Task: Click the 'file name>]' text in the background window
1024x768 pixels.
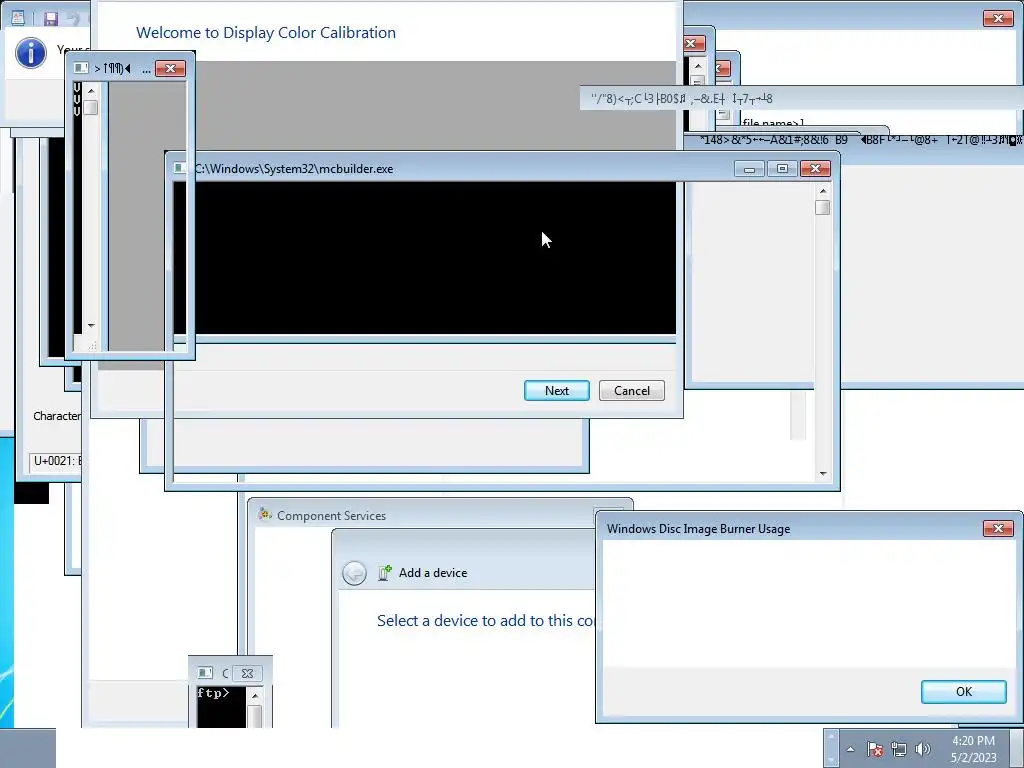Action: (x=773, y=123)
